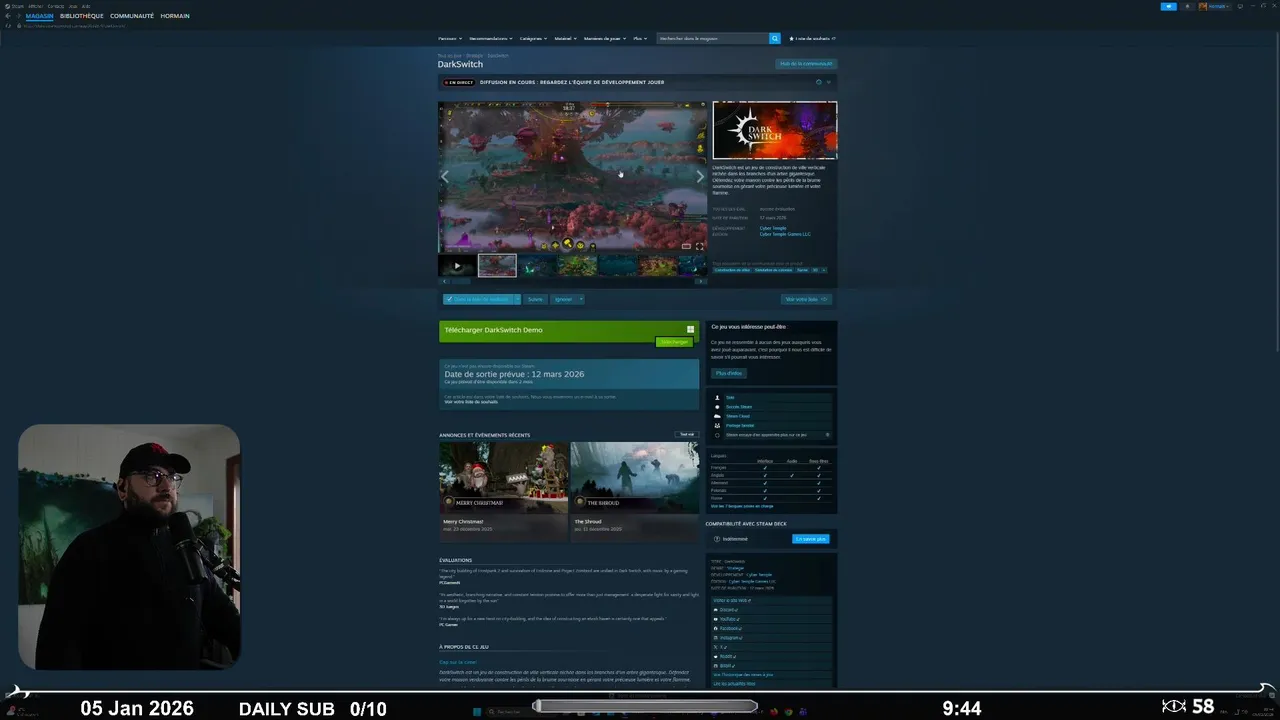Open the Cyber Temple developer link
The image size is (1280, 720).
[773, 228]
